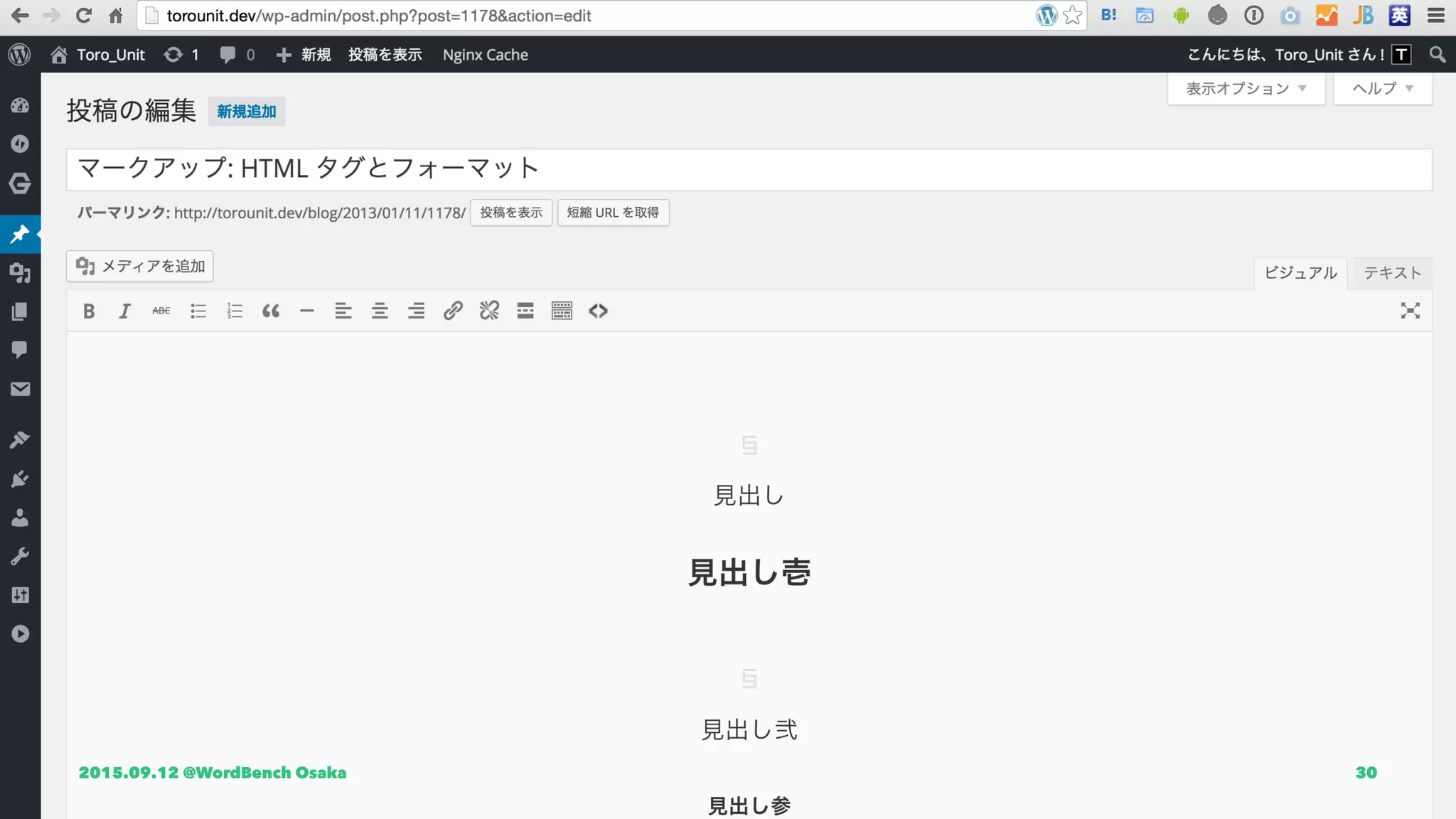The image size is (1456, 819).
Task: Switch to the テキスト editor tab
Action: [1391, 273]
